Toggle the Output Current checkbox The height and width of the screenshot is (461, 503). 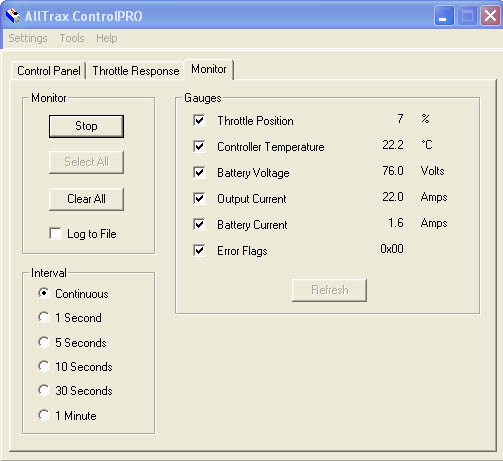click(199, 198)
